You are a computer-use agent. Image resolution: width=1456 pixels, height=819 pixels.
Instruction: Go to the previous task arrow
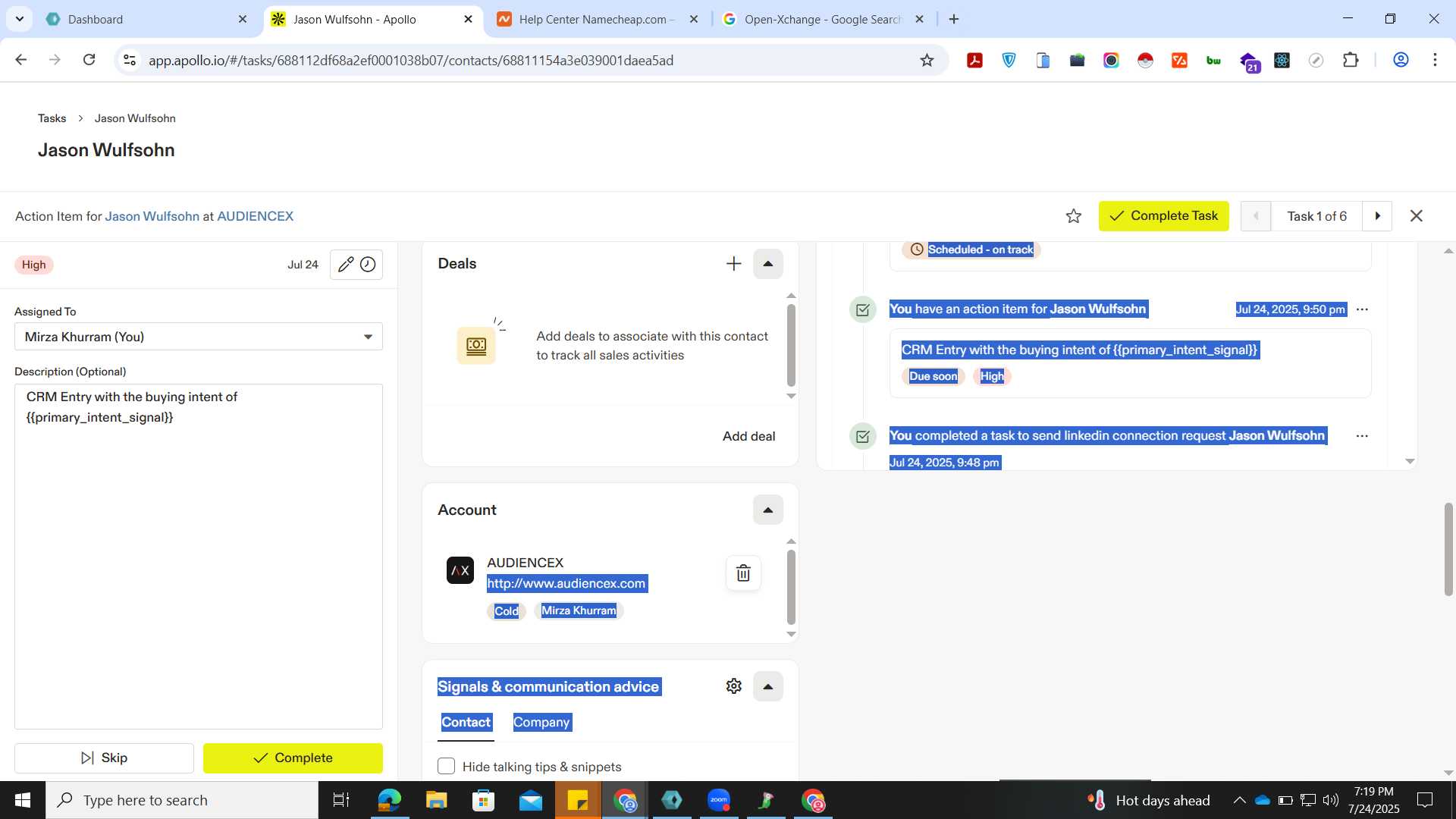coord(1255,217)
